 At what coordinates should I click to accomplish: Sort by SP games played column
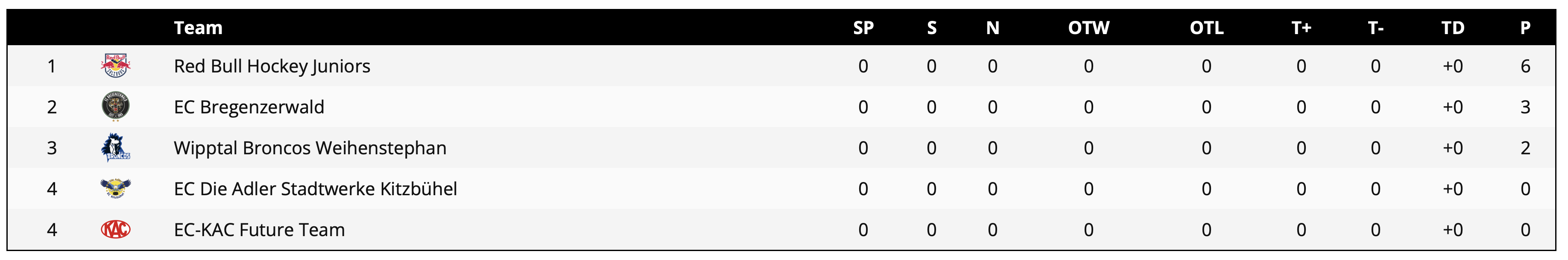[863, 28]
